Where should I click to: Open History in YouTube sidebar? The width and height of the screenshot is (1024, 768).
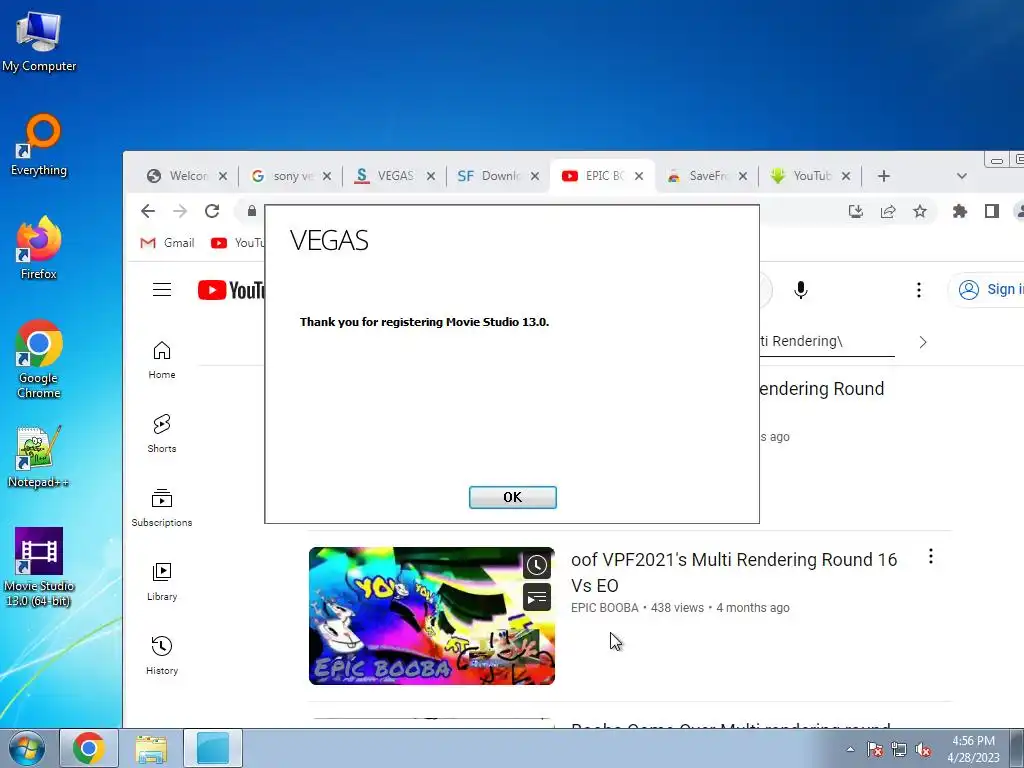[162, 656]
